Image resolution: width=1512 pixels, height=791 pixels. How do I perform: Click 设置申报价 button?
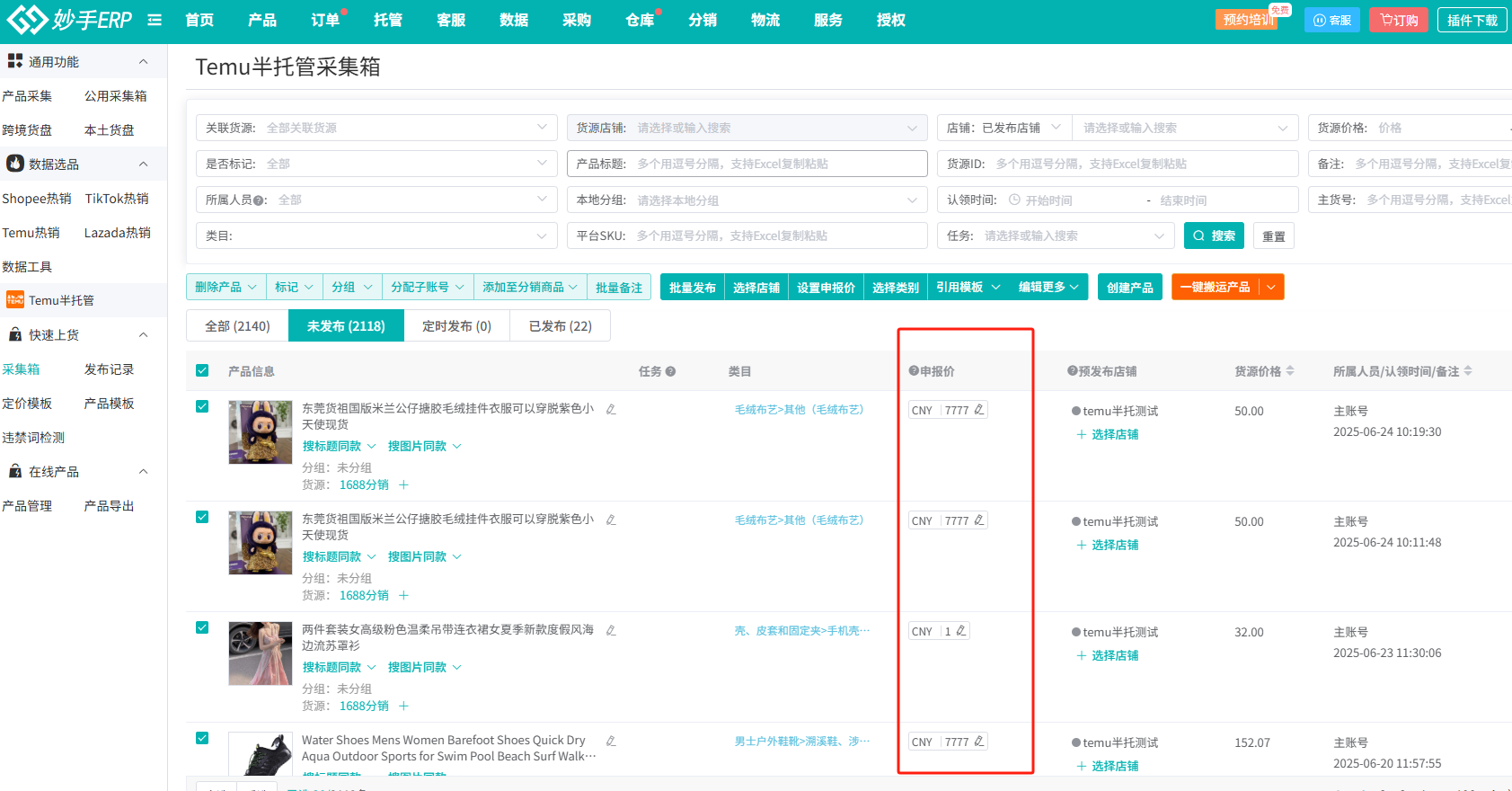pos(826,287)
